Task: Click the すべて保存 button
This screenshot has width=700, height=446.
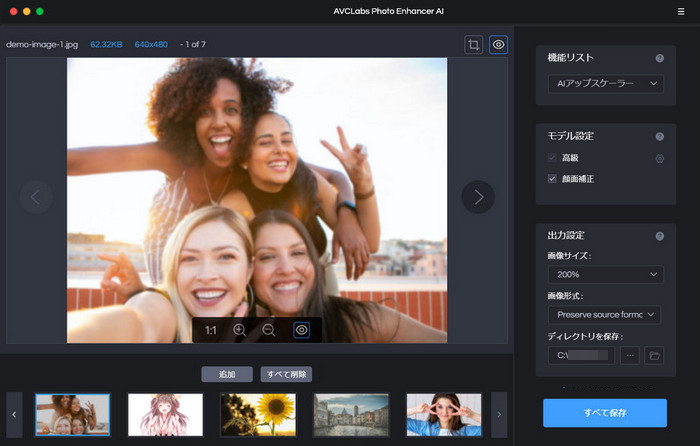Action: pyautogui.click(x=605, y=413)
